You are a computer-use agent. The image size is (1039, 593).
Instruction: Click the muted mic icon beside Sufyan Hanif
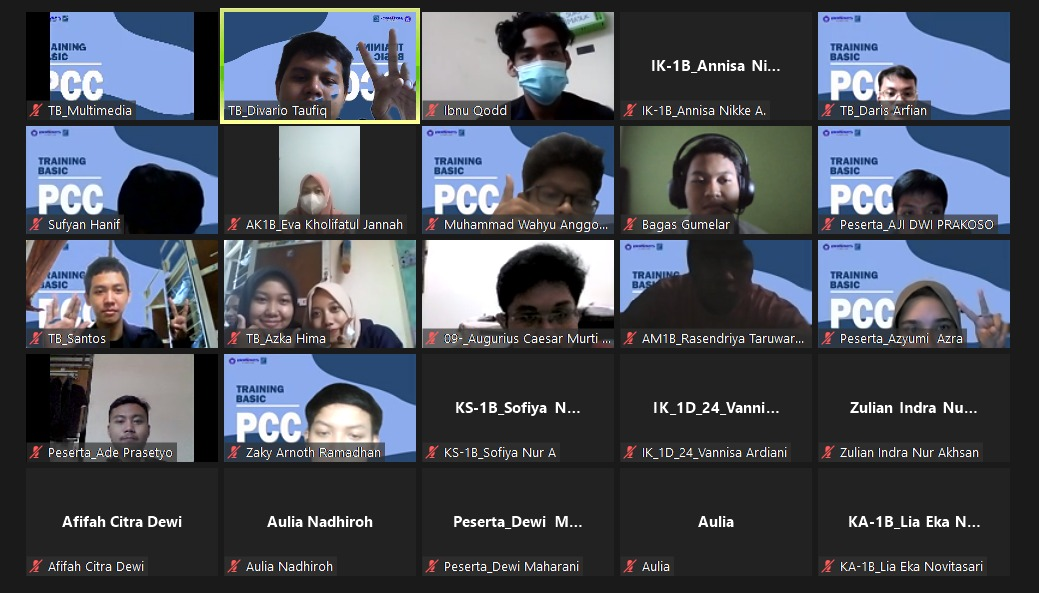point(36,225)
